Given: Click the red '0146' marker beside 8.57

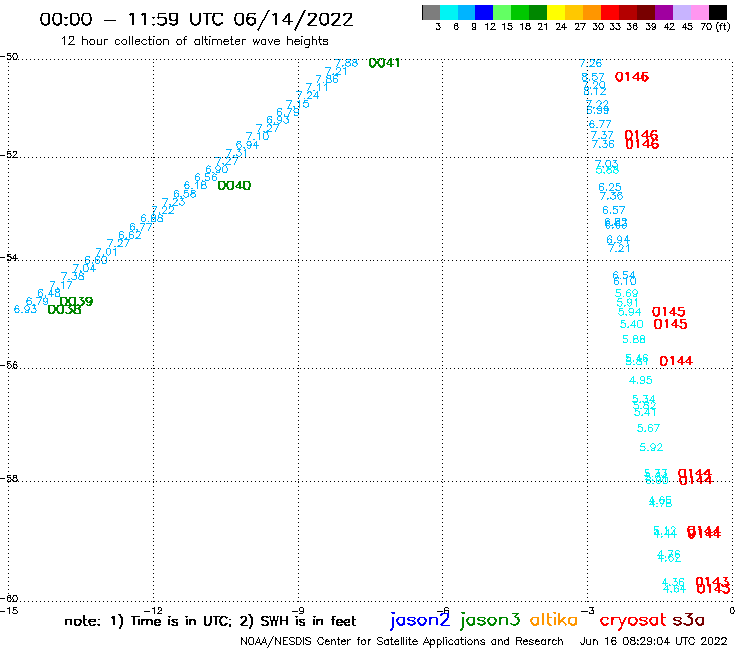Looking at the screenshot, I should pos(631,76).
